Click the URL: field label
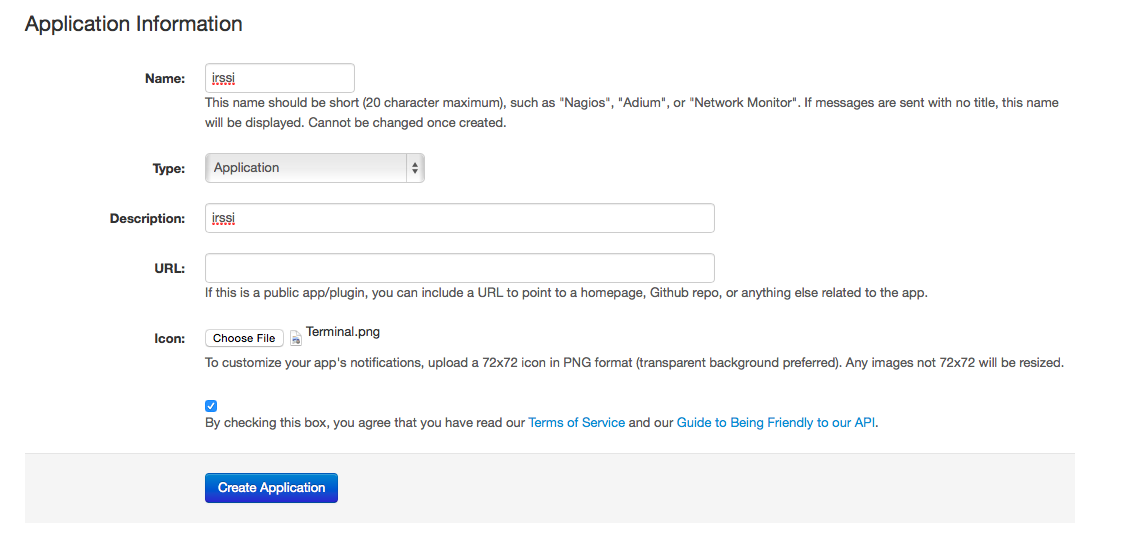Viewport: 1126px width, 551px height. click(170, 268)
